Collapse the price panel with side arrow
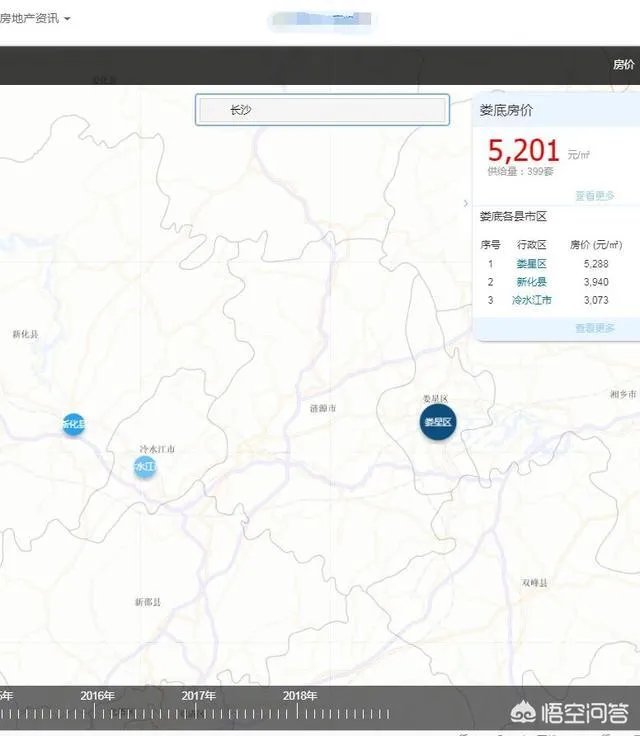Screen dimensions: 640x736 [465, 203]
